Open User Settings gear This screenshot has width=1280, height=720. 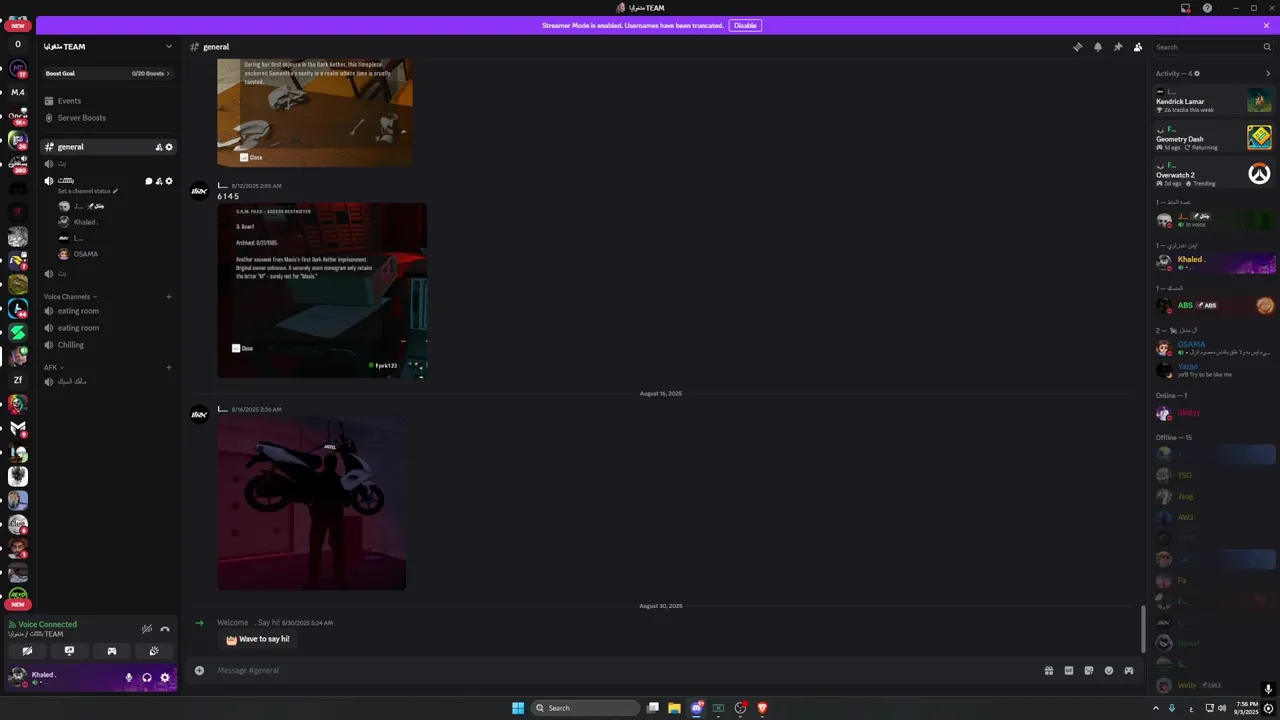pos(166,678)
